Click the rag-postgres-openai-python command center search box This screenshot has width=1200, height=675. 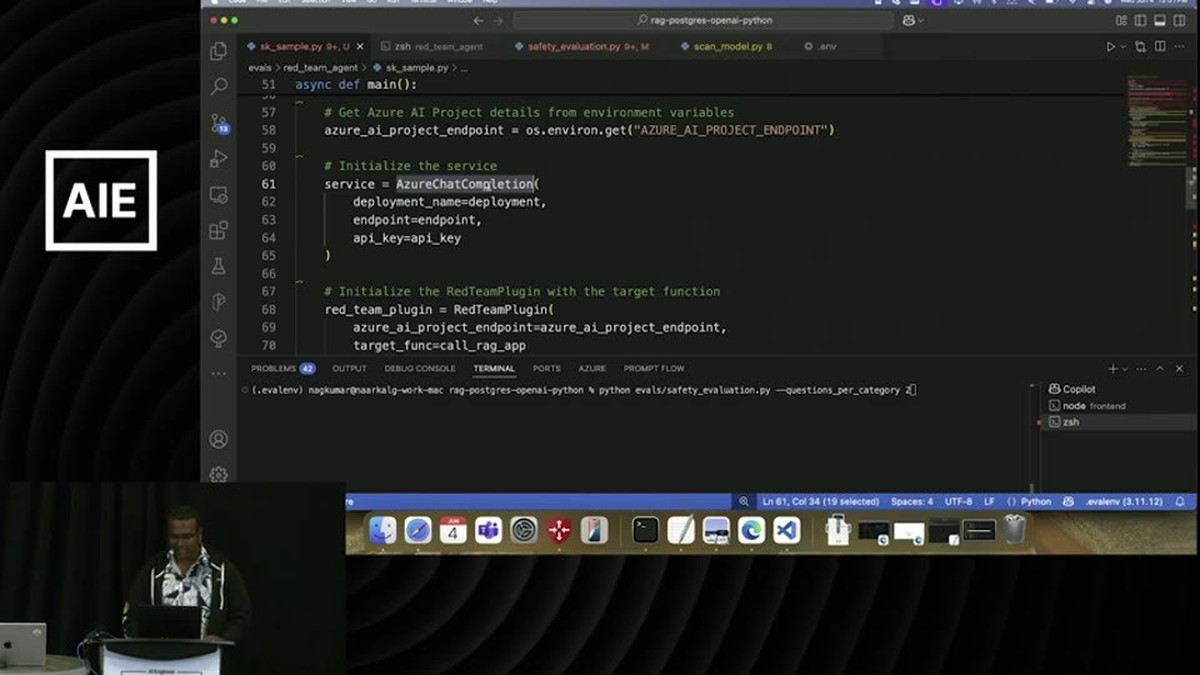pos(704,20)
